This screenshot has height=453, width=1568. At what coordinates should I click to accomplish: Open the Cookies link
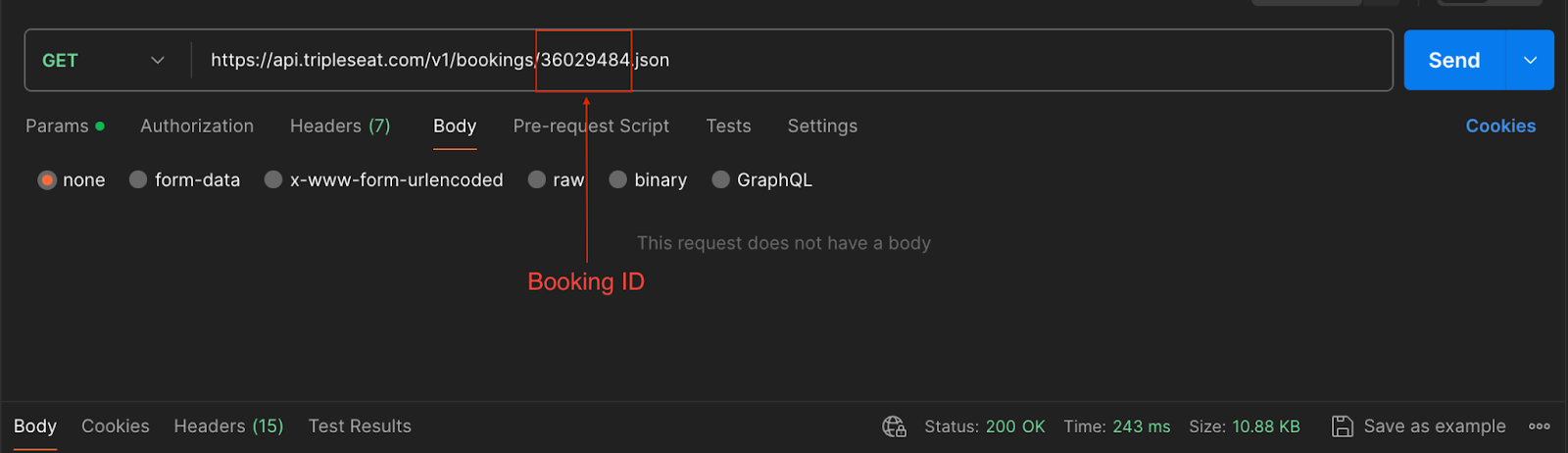coord(1500,126)
